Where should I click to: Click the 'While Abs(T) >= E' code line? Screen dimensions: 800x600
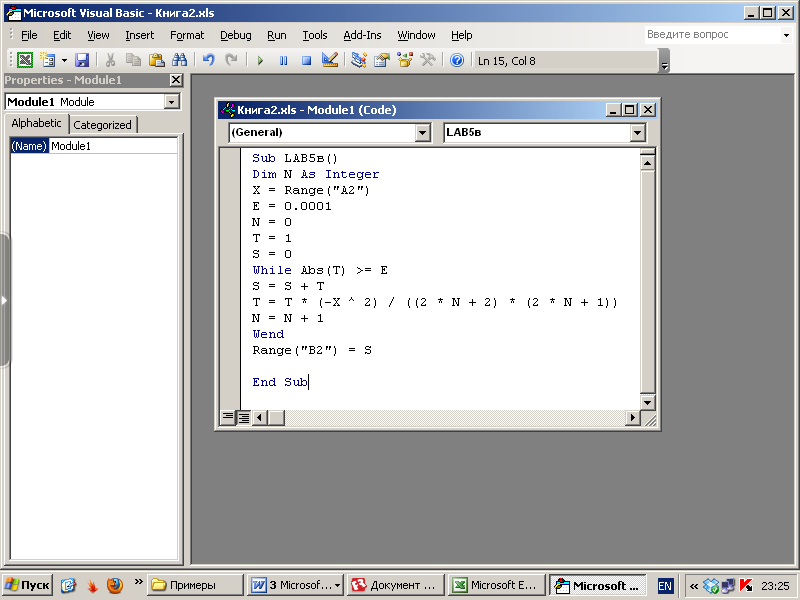320,270
